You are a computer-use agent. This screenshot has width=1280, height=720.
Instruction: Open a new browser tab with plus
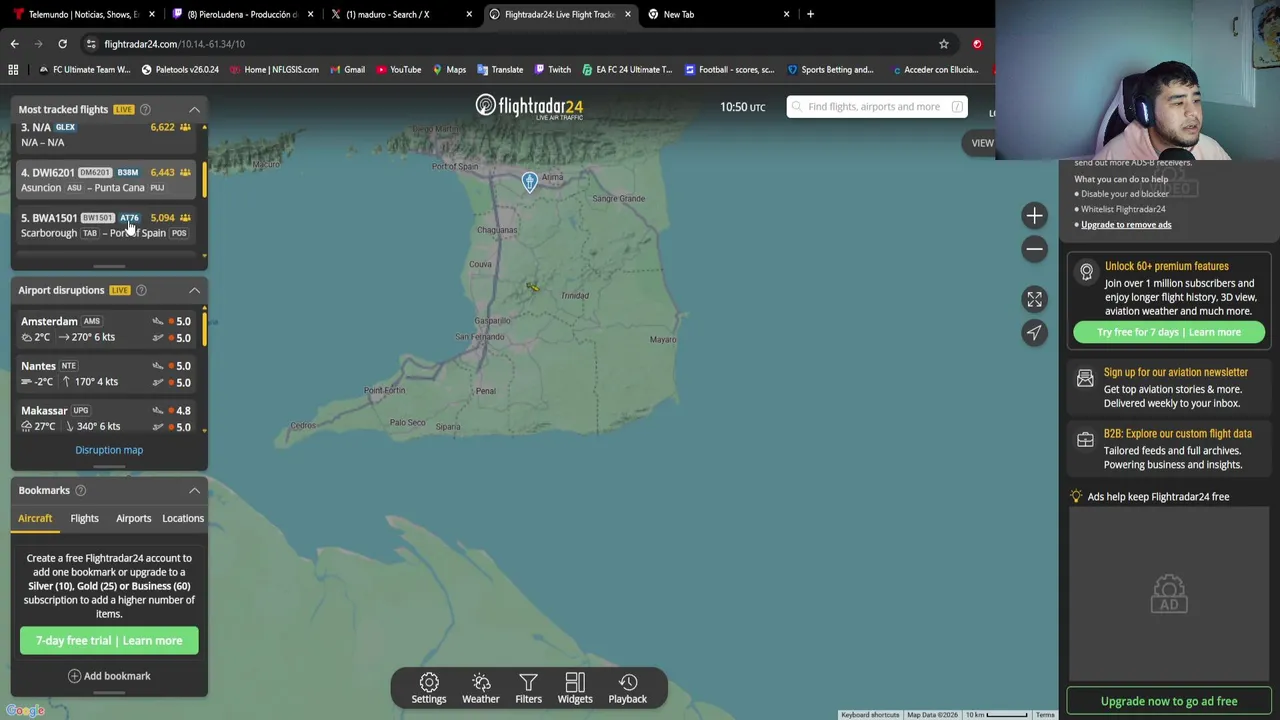pyautogui.click(x=810, y=14)
